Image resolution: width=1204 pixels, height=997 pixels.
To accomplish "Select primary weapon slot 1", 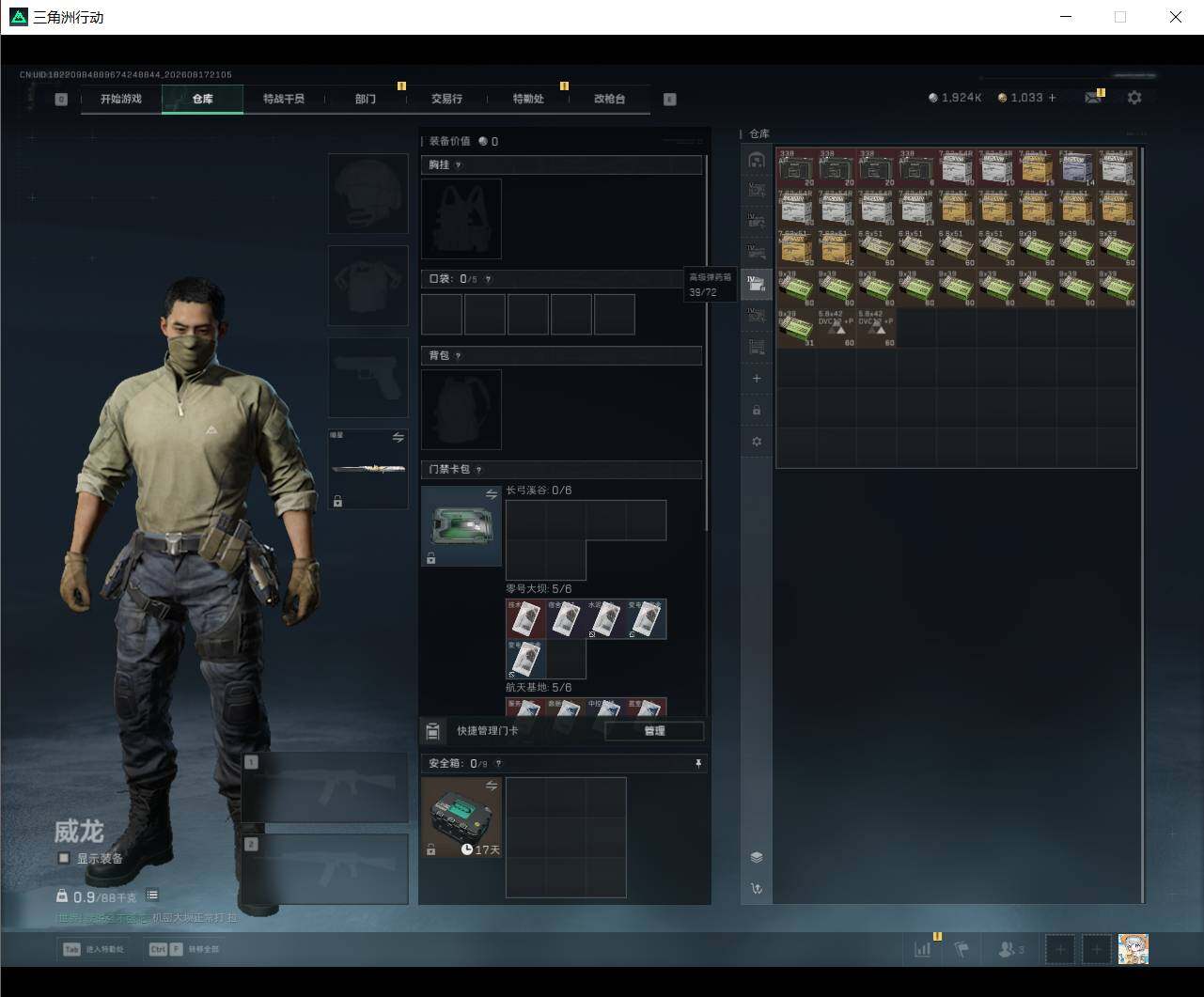I will coord(325,787).
